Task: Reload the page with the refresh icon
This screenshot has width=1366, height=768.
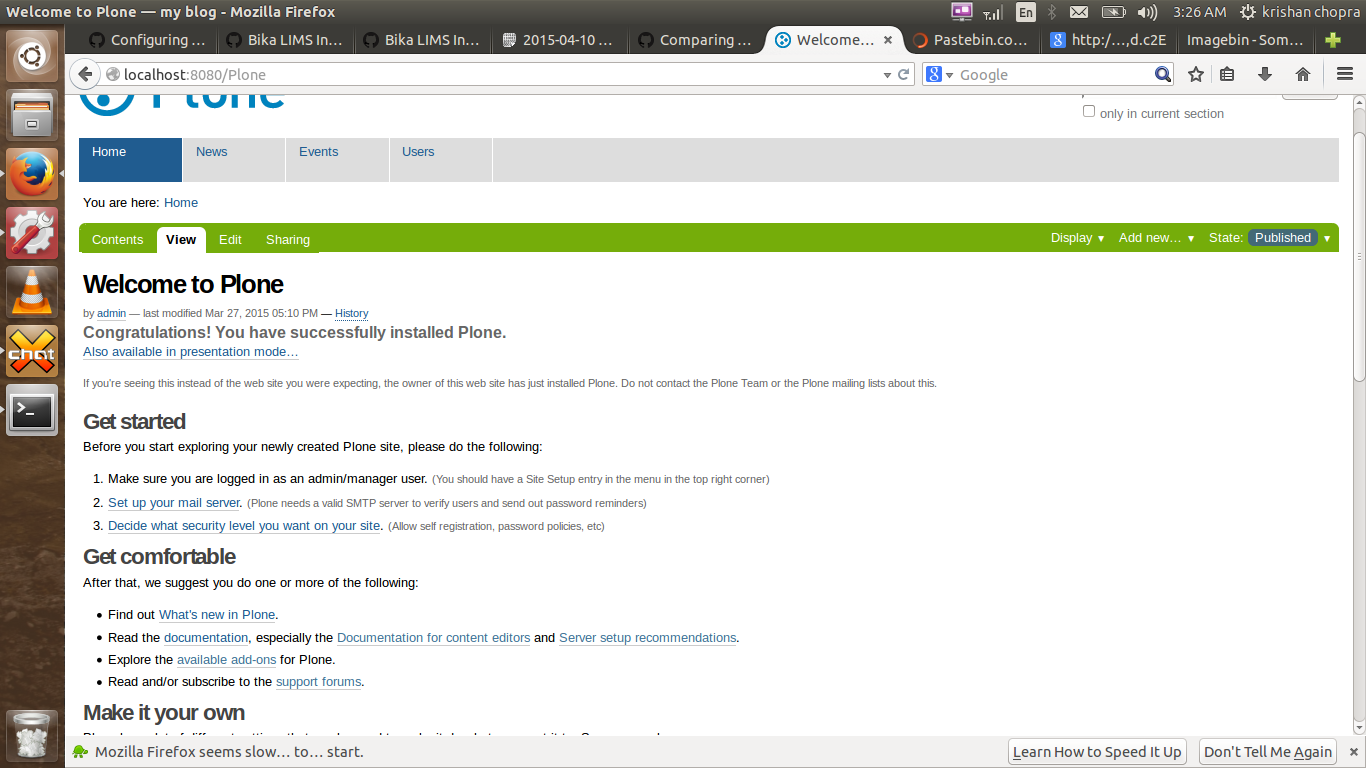Action: click(904, 74)
